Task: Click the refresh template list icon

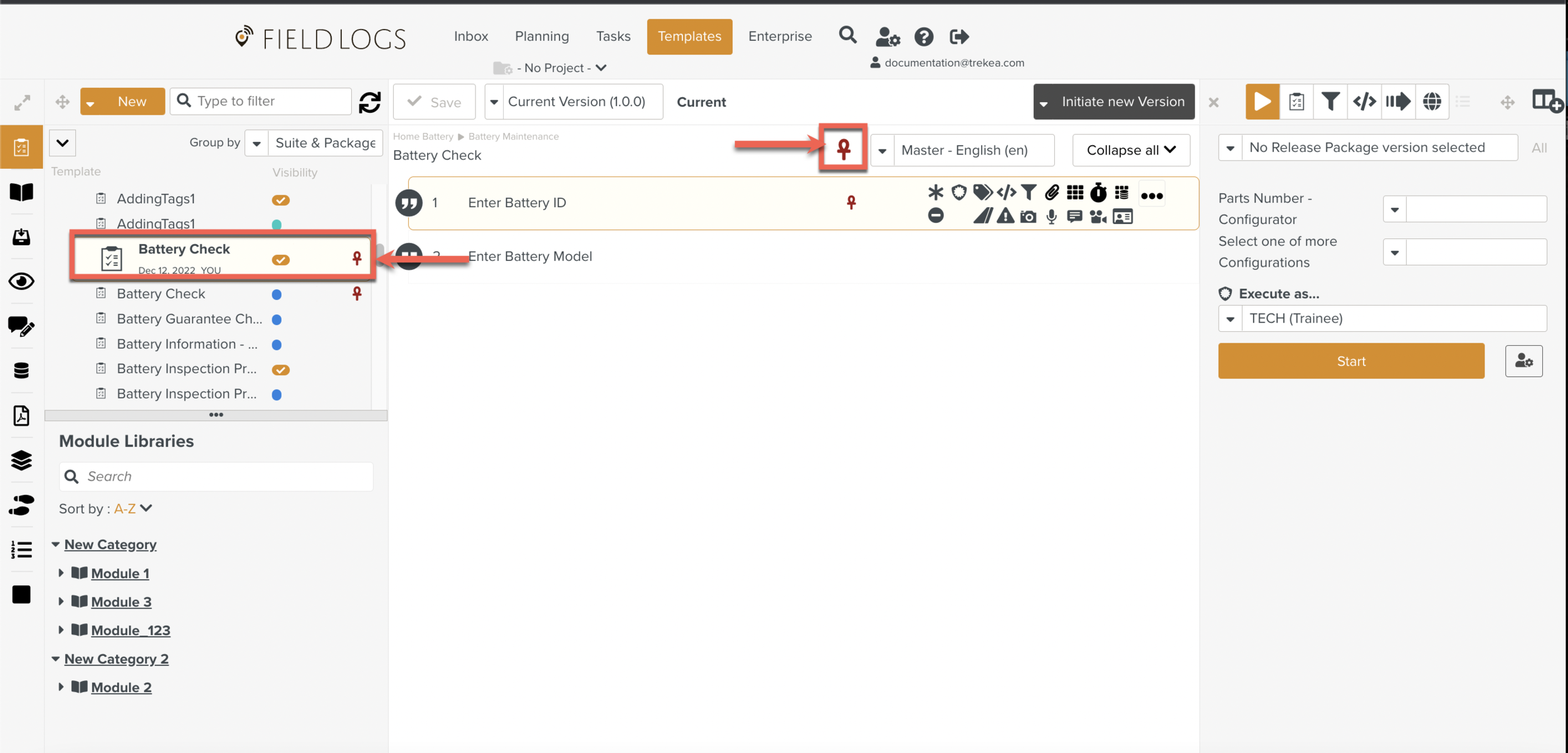Action: point(369,102)
